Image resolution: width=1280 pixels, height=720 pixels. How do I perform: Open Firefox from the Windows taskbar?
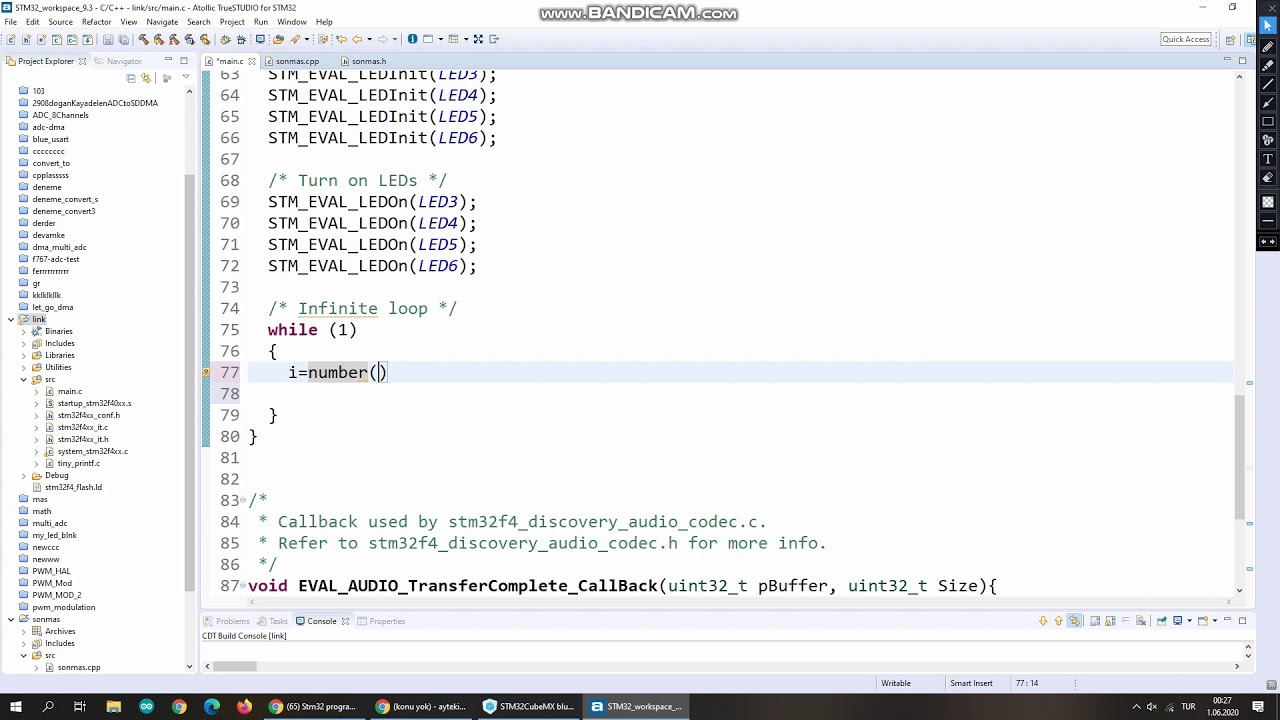(x=245, y=706)
